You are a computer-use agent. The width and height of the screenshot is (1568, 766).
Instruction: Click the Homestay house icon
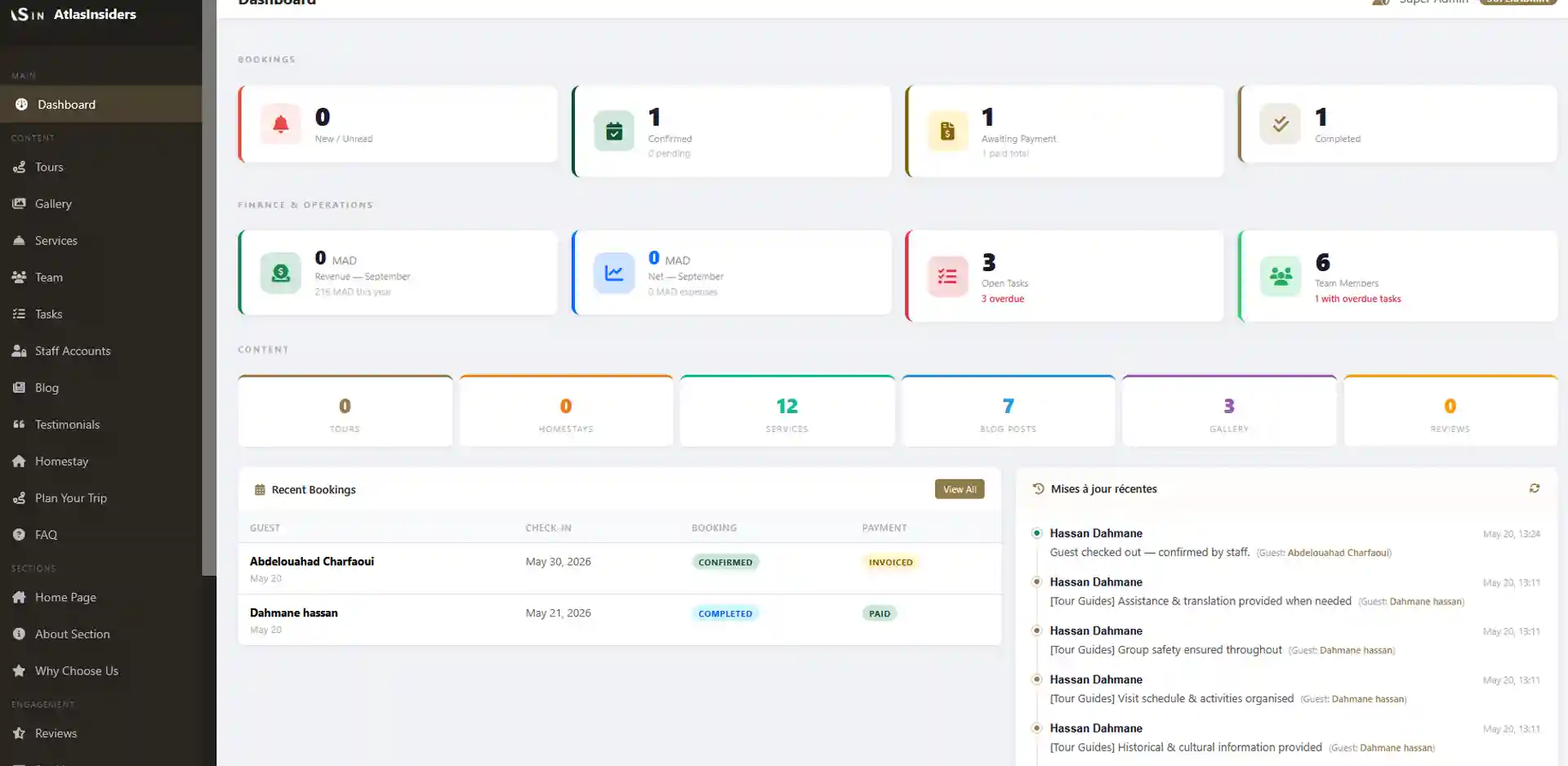point(19,461)
